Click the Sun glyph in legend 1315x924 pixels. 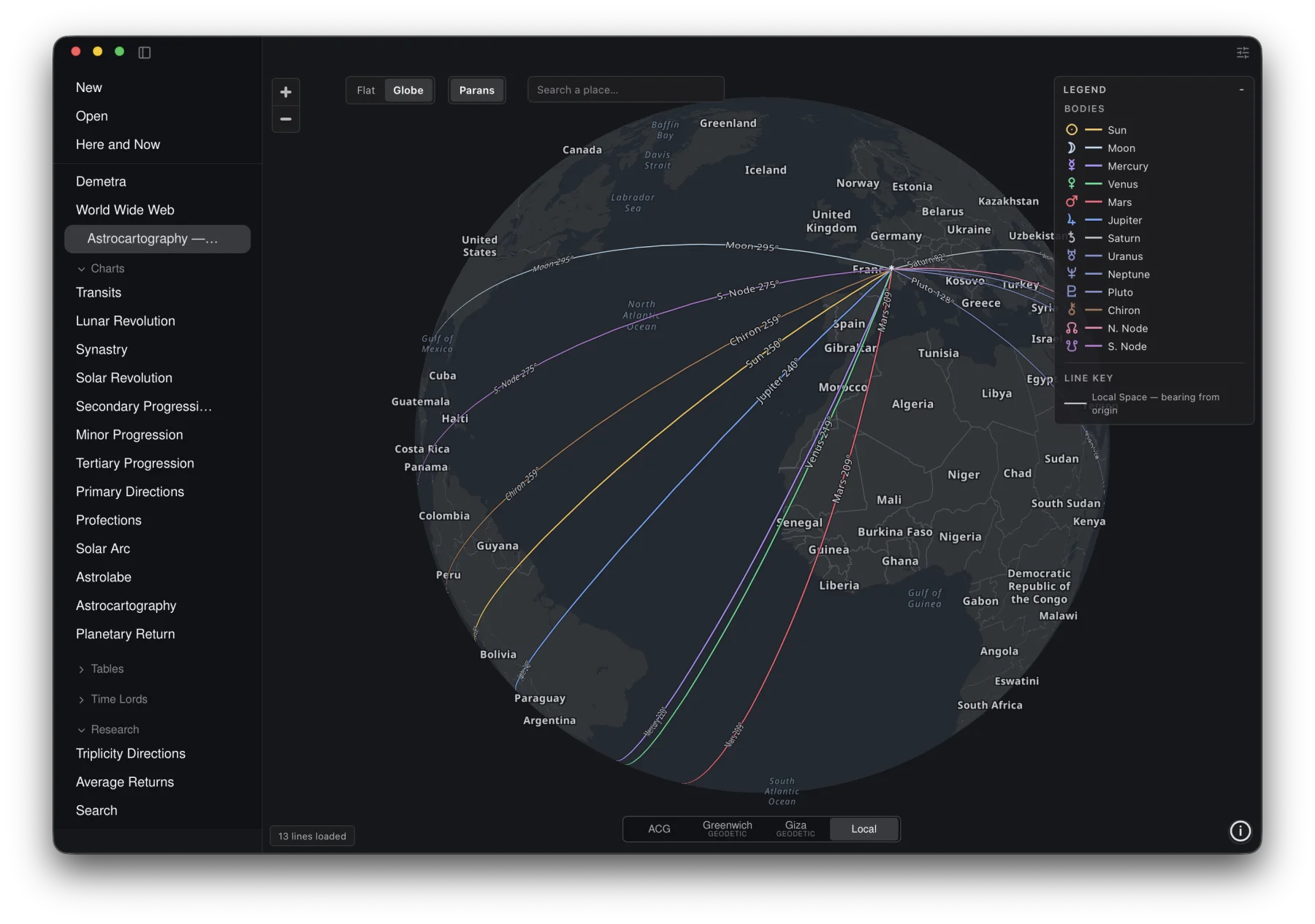click(x=1072, y=130)
